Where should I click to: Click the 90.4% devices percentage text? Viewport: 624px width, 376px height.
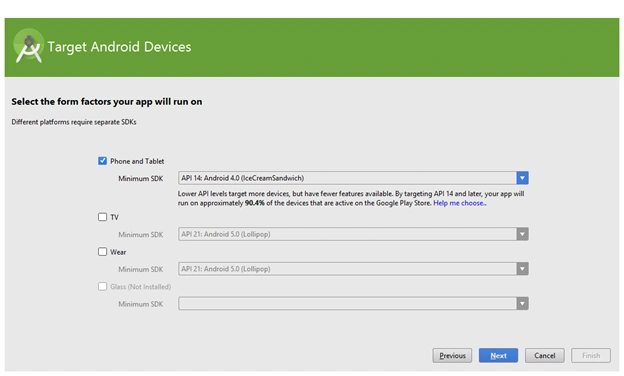255,203
